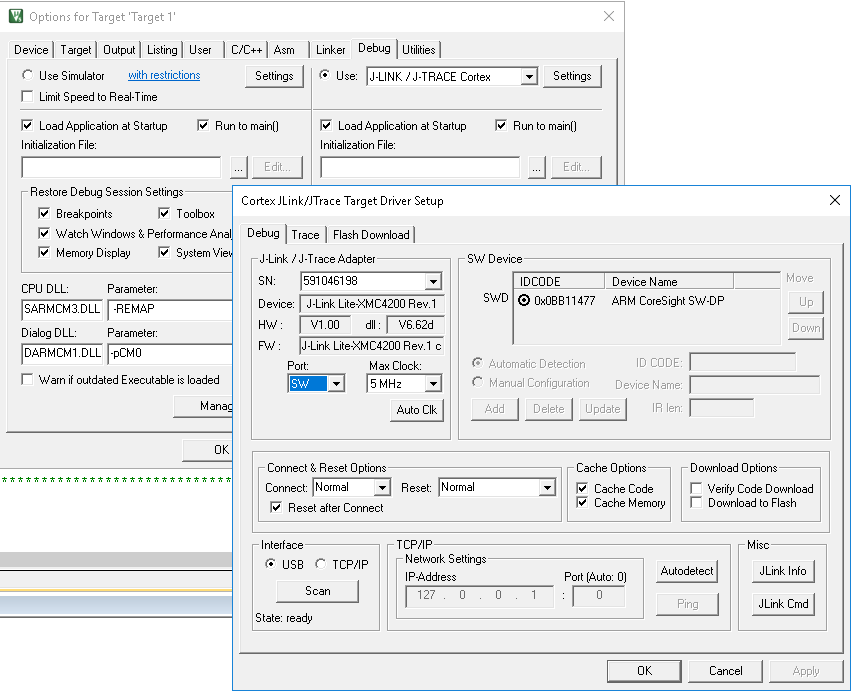Screen dimensions: 851x692
Task: Click the Keil icon in Options title bar
Action: coord(16,16)
